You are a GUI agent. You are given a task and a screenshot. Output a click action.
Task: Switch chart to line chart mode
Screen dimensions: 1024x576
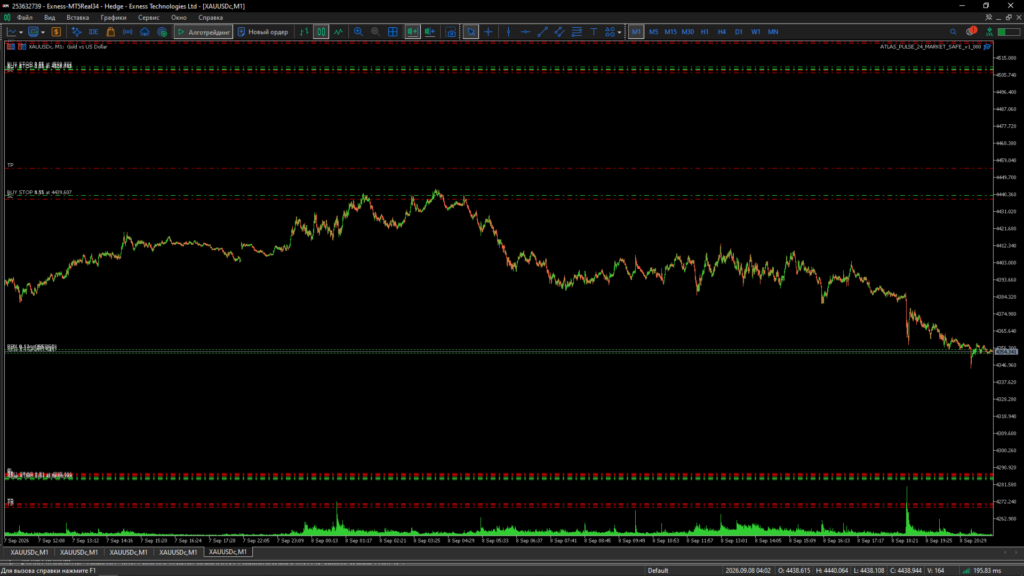click(x=338, y=32)
